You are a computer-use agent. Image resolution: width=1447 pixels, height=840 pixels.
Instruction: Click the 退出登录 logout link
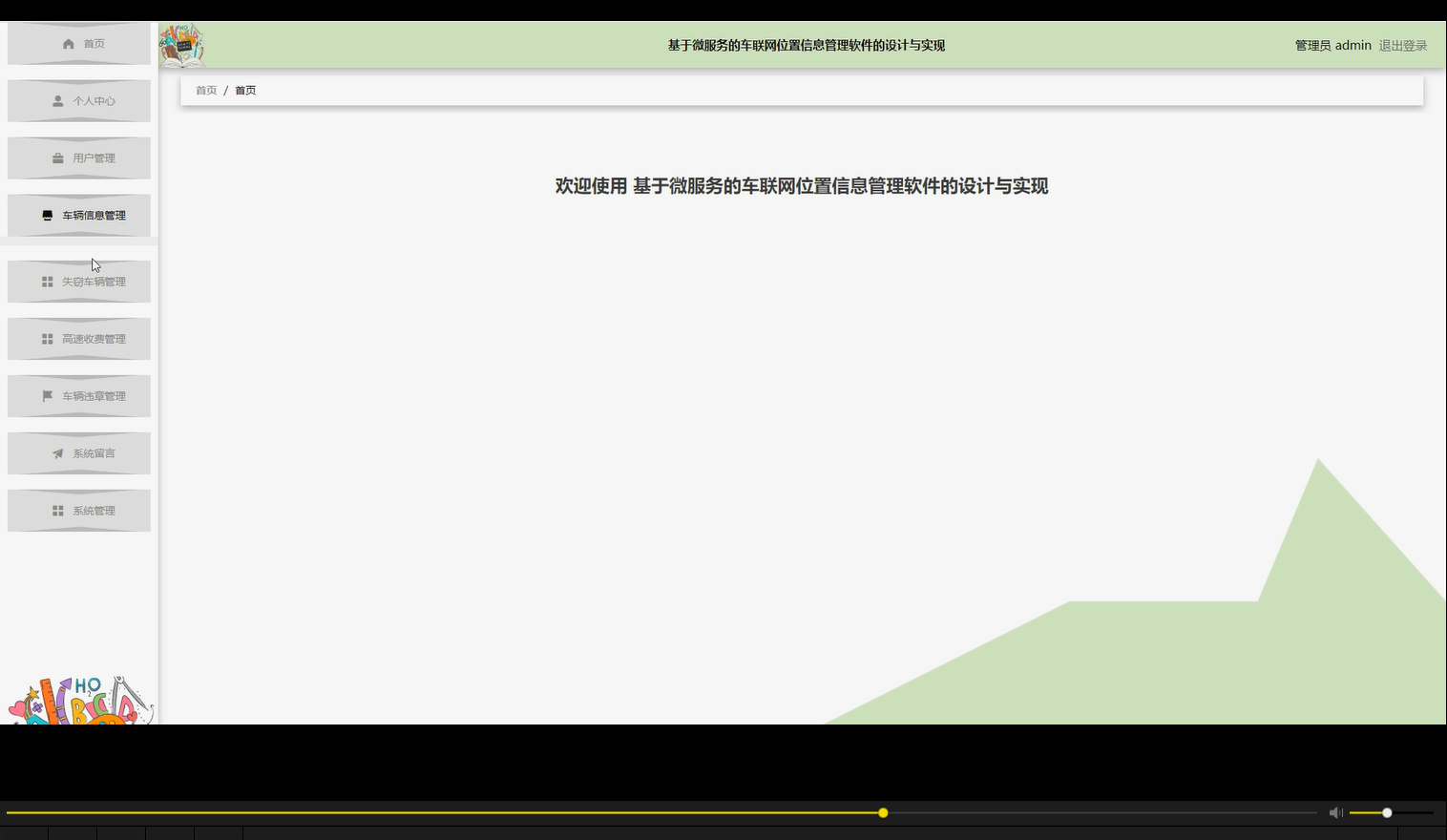1402,45
